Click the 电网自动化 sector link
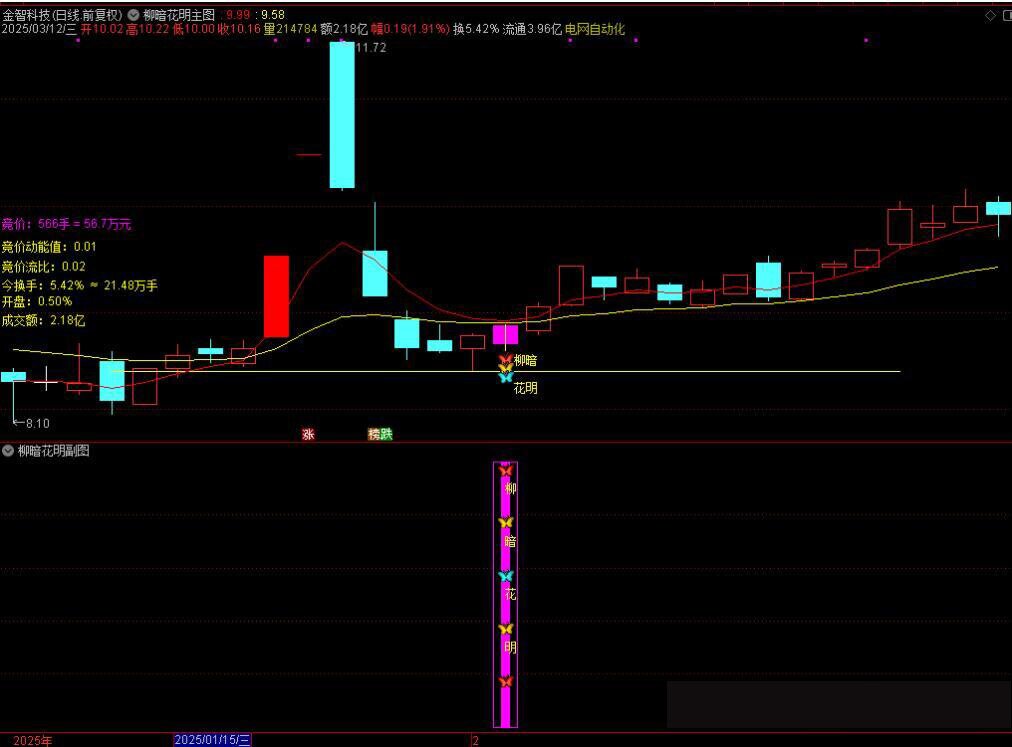 point(595,29)
